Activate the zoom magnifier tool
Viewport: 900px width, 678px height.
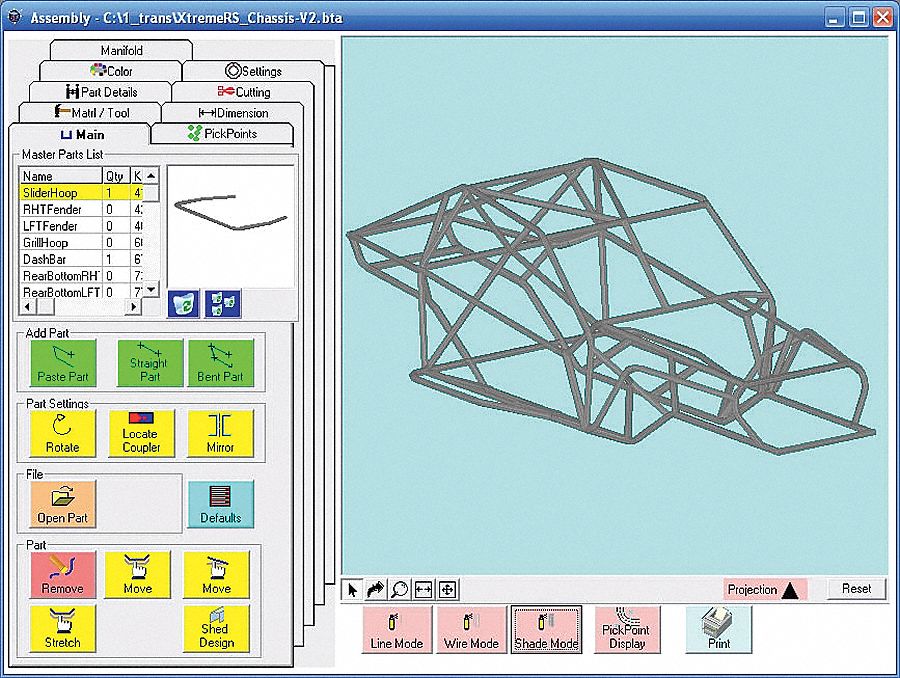click(399, 590)
